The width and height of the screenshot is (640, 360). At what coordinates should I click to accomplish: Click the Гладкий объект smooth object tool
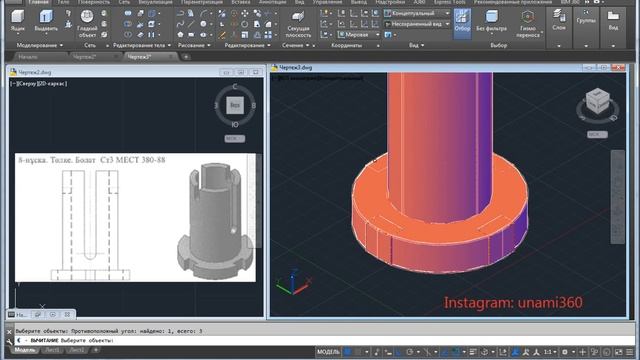point(87,24)
